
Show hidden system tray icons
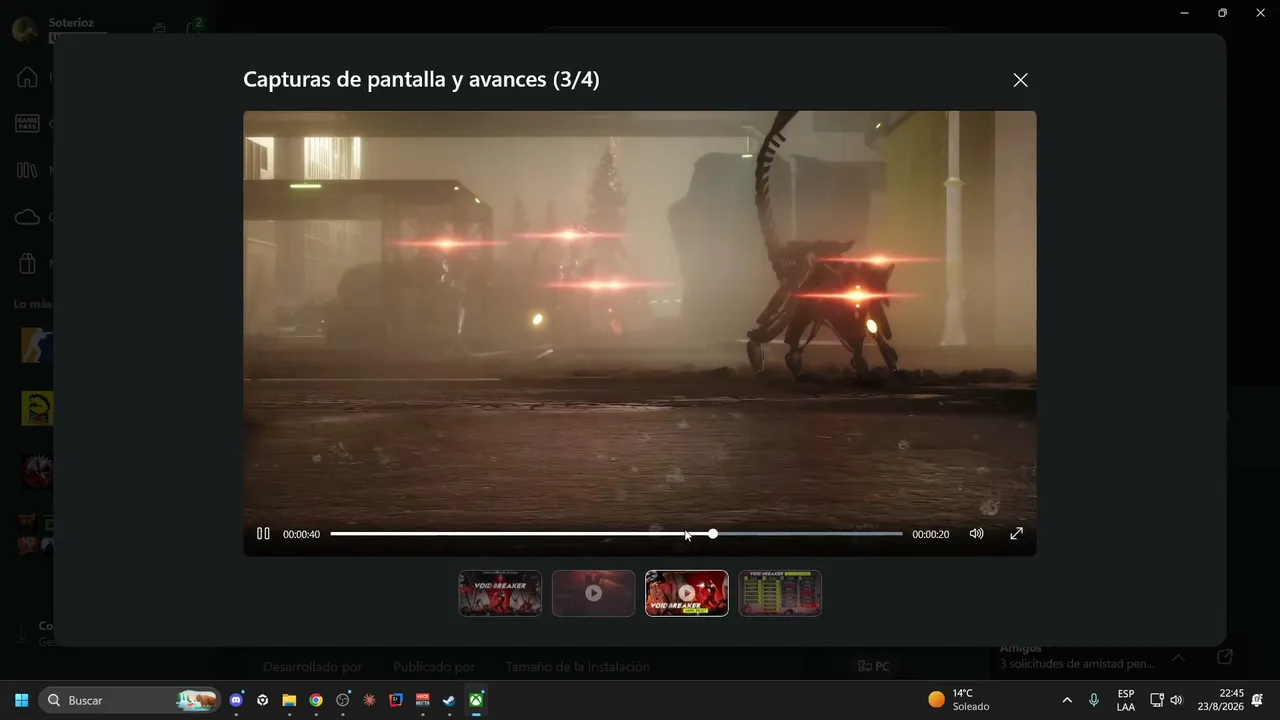click(1067, 700)
